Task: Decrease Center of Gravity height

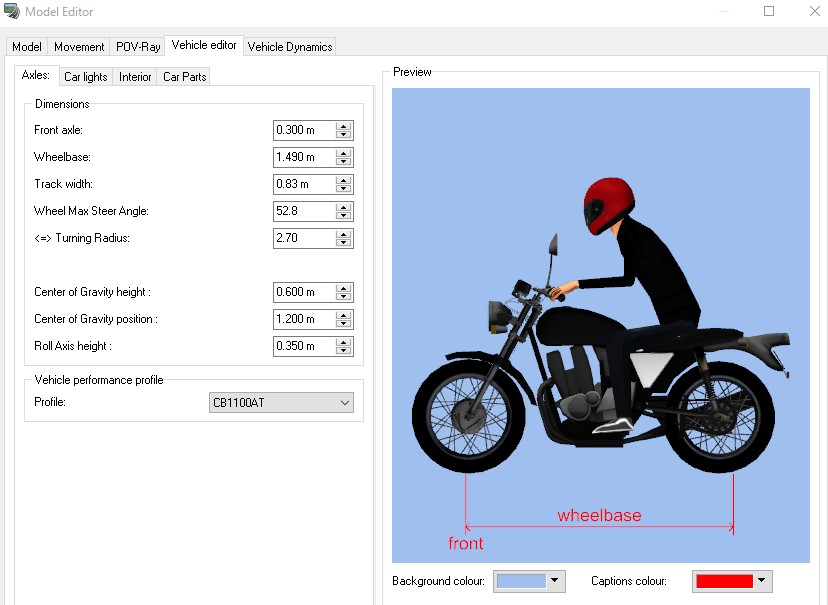Action: pyautogui.click(x=344, y=296)
